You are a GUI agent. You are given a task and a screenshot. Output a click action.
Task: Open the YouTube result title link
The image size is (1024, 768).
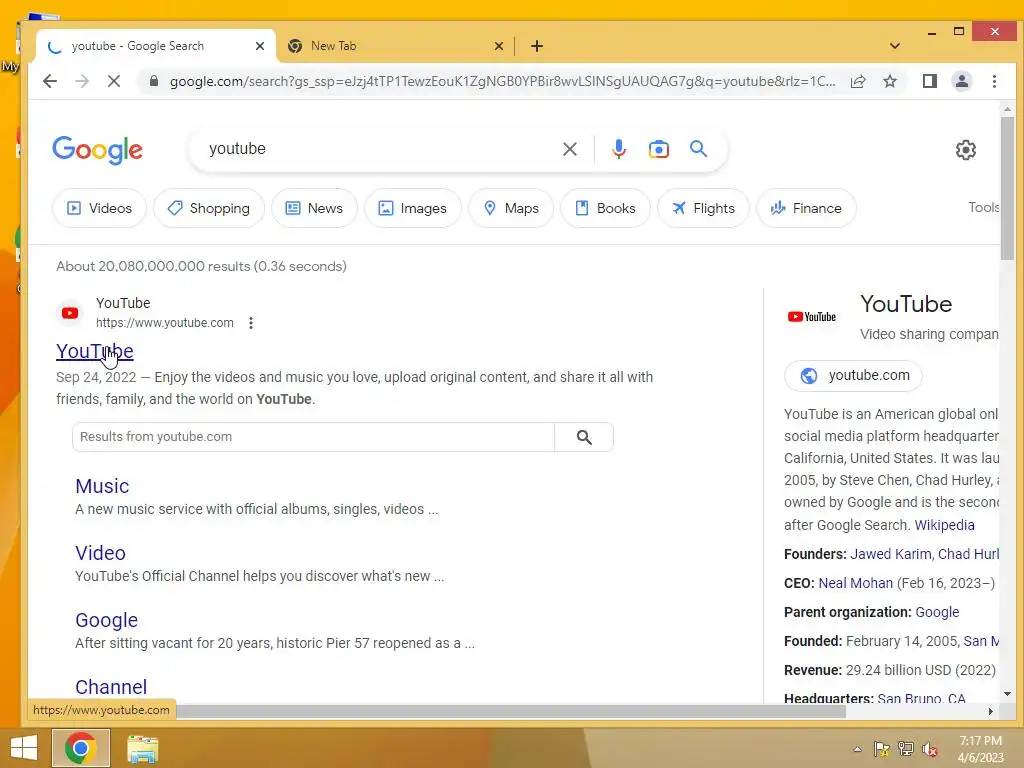coord(95,351)
